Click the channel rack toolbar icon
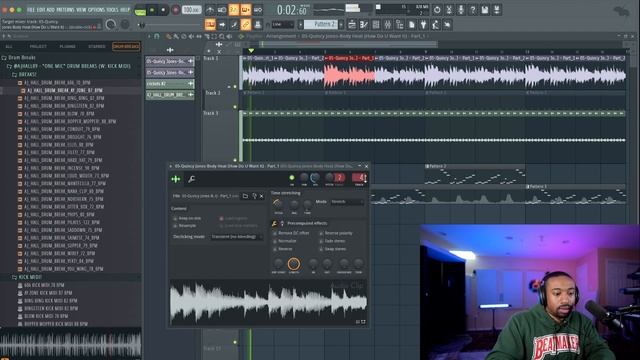This screenshot has width=640, height=360. point(376,25)
